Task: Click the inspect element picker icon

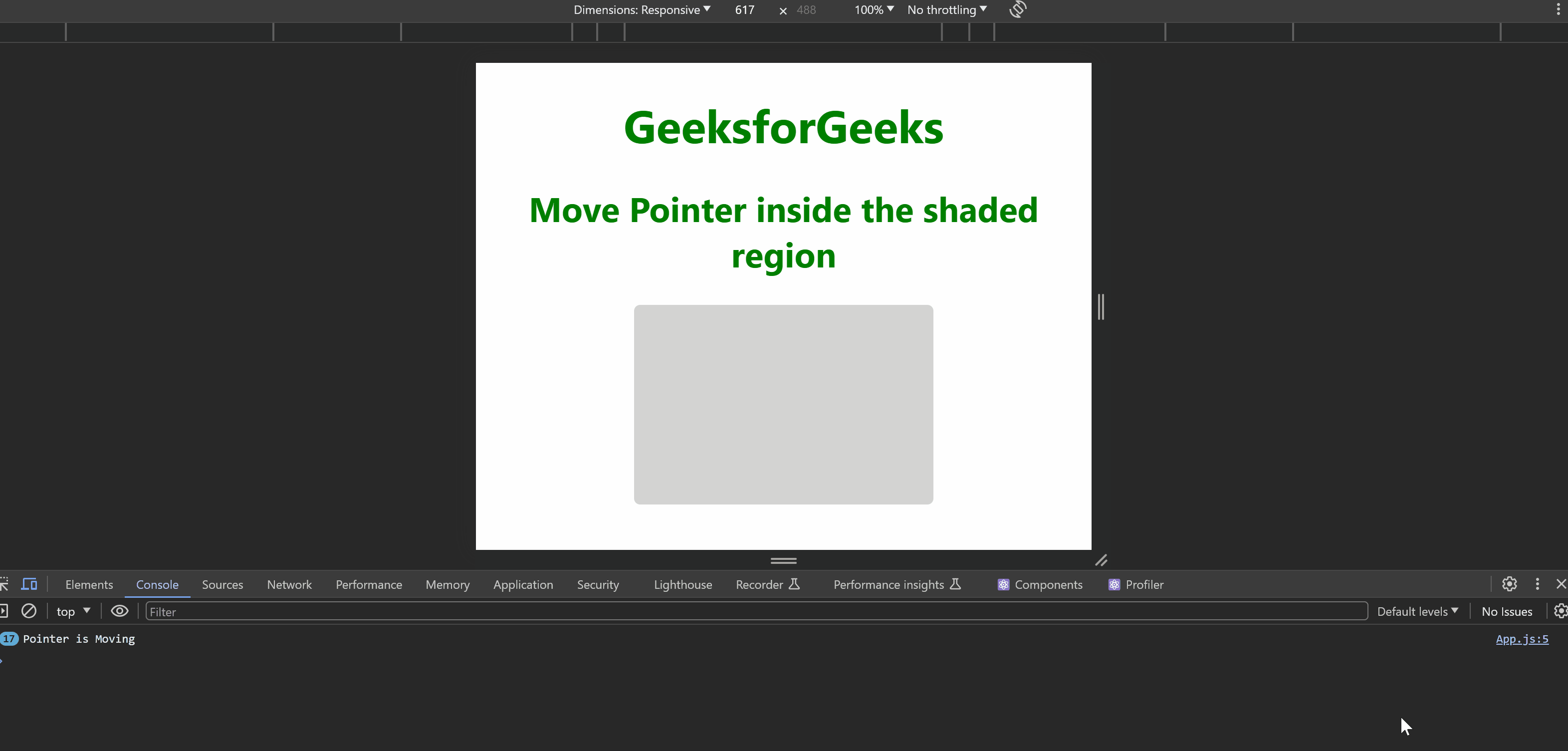Action: tap(4, 584)
